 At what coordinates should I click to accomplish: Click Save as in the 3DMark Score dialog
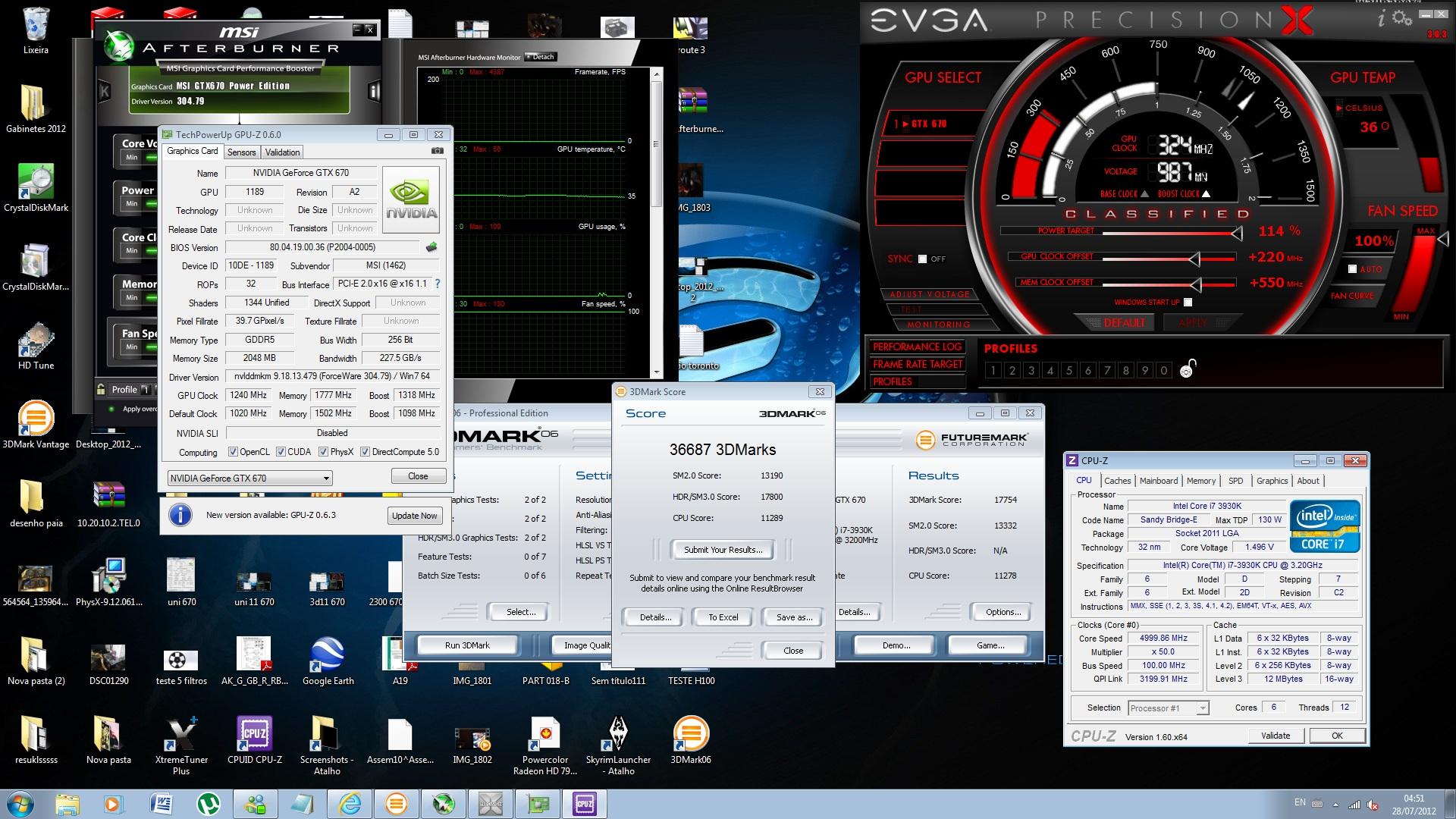coord(794,617)
